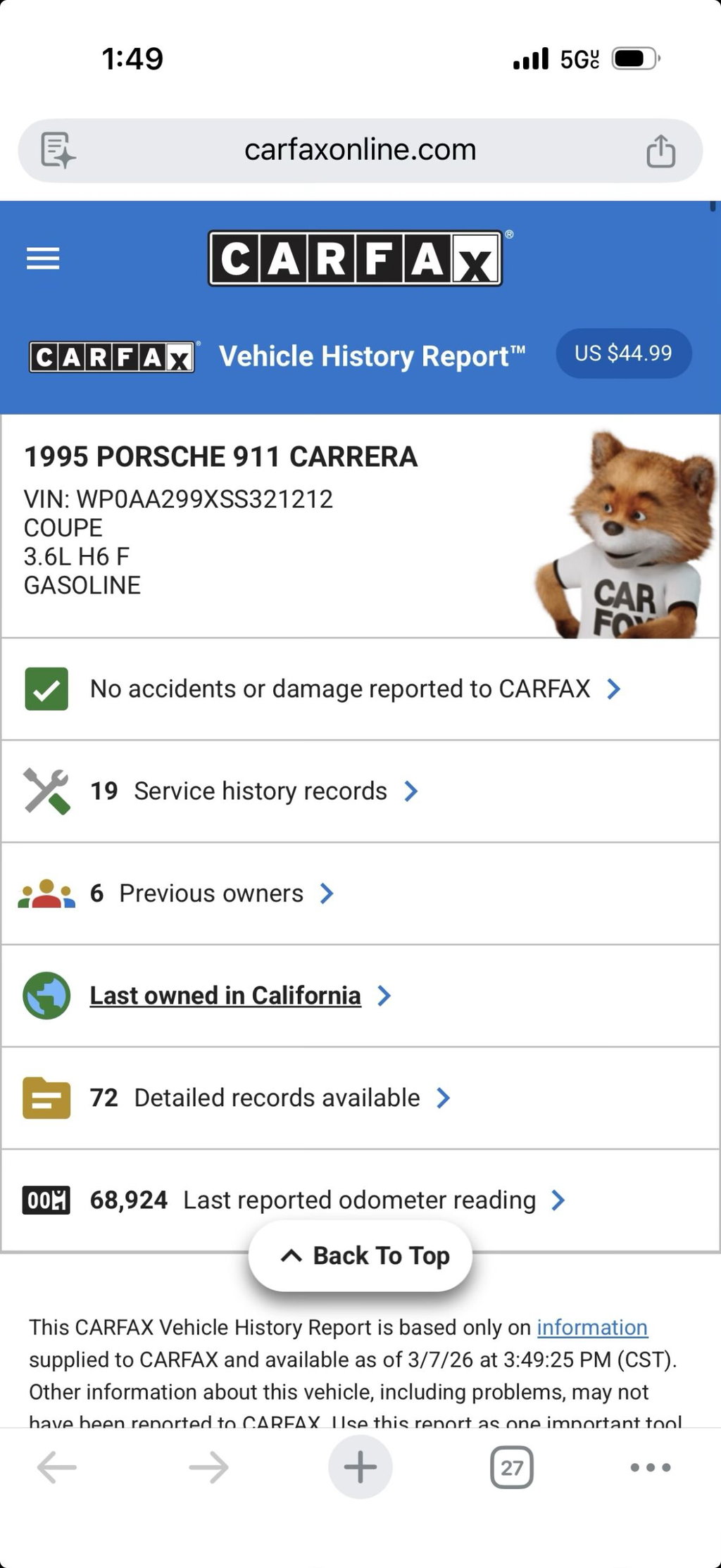Follow the Last owned in California link

[x=224, y=995]
